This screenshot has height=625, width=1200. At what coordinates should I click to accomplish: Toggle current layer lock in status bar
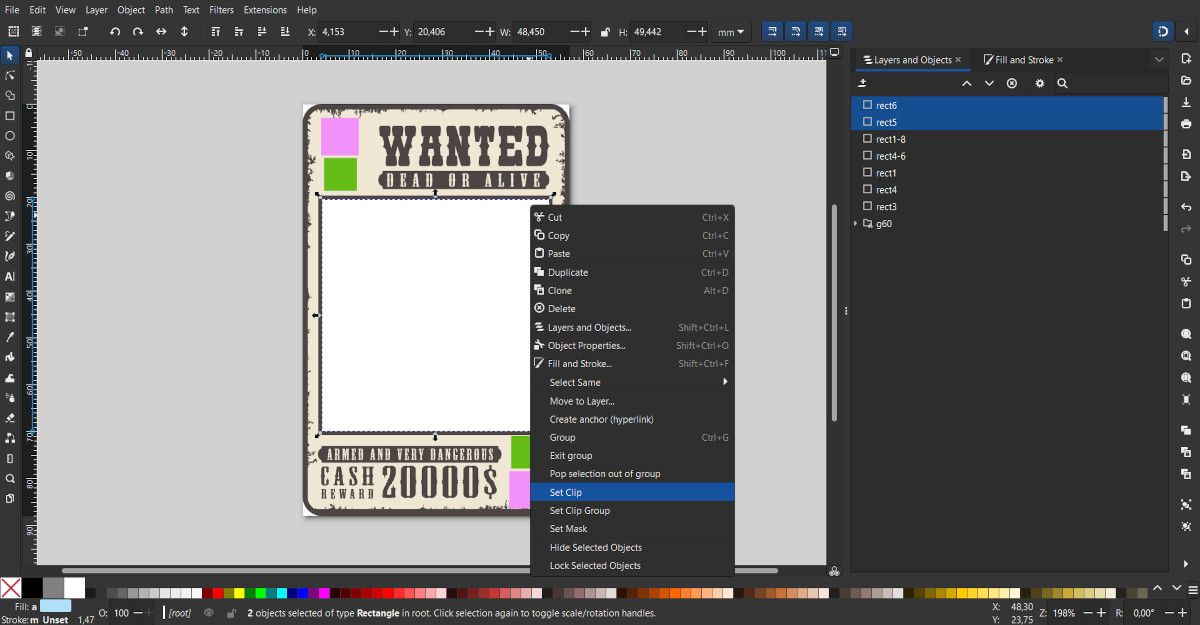pos(231,613)
